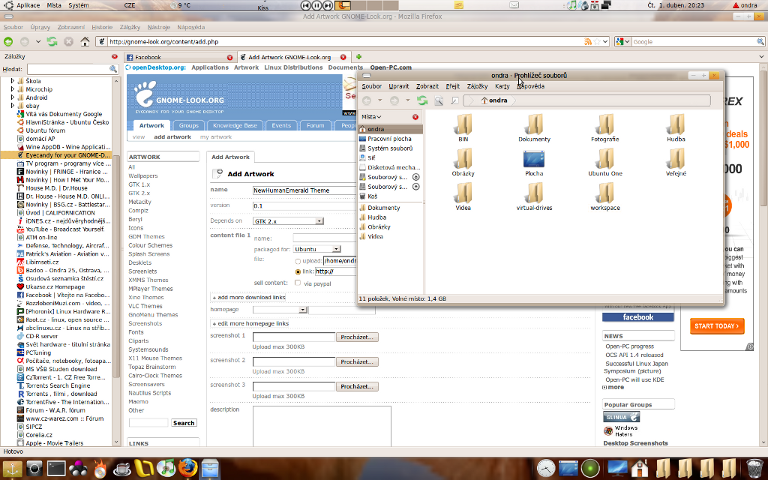This screenshot has height=480, width=768.
Task: Open Místa side pane selector dropdown
Action: [371, 117]
